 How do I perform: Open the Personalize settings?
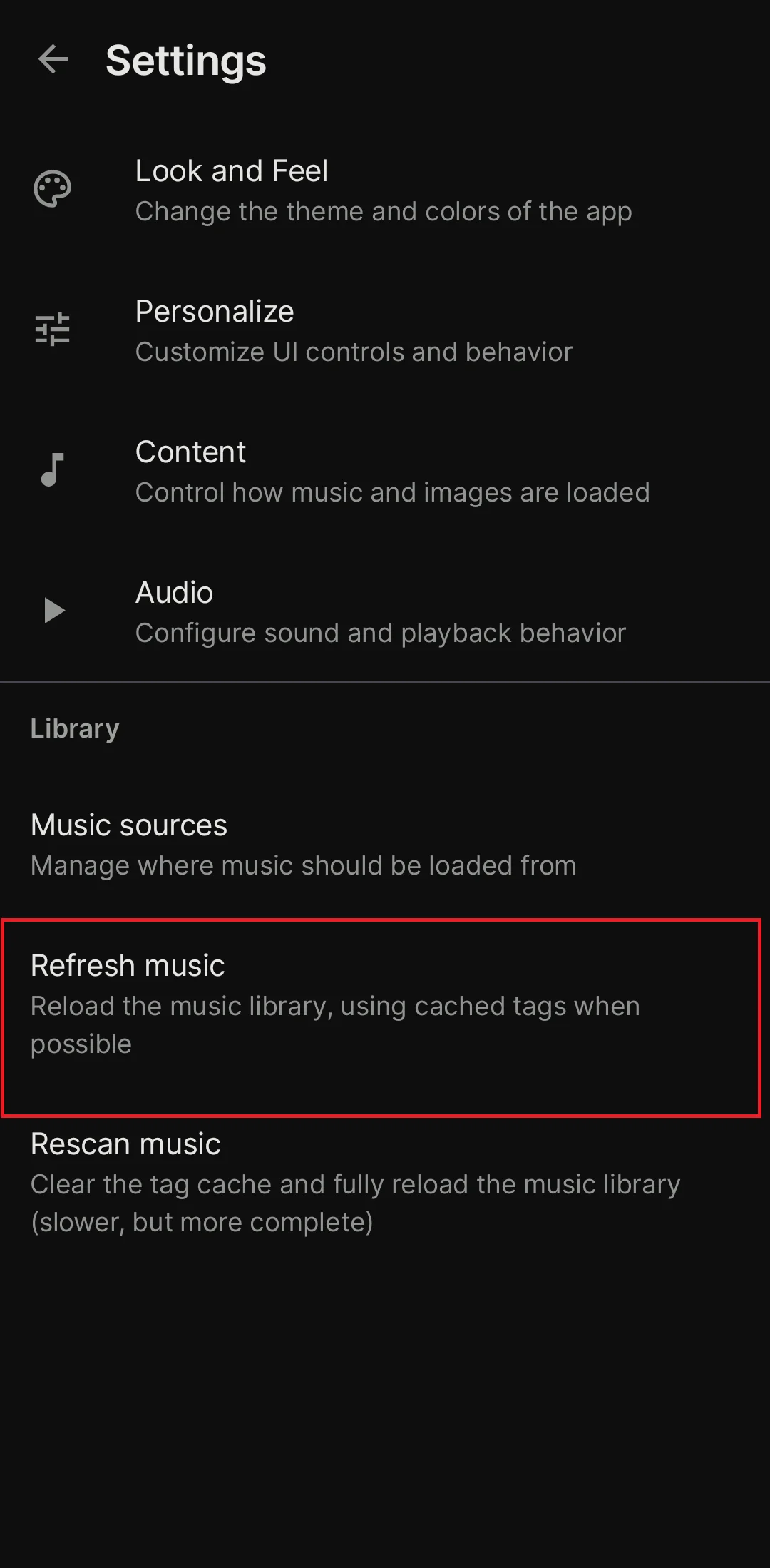tap(385, 330)
